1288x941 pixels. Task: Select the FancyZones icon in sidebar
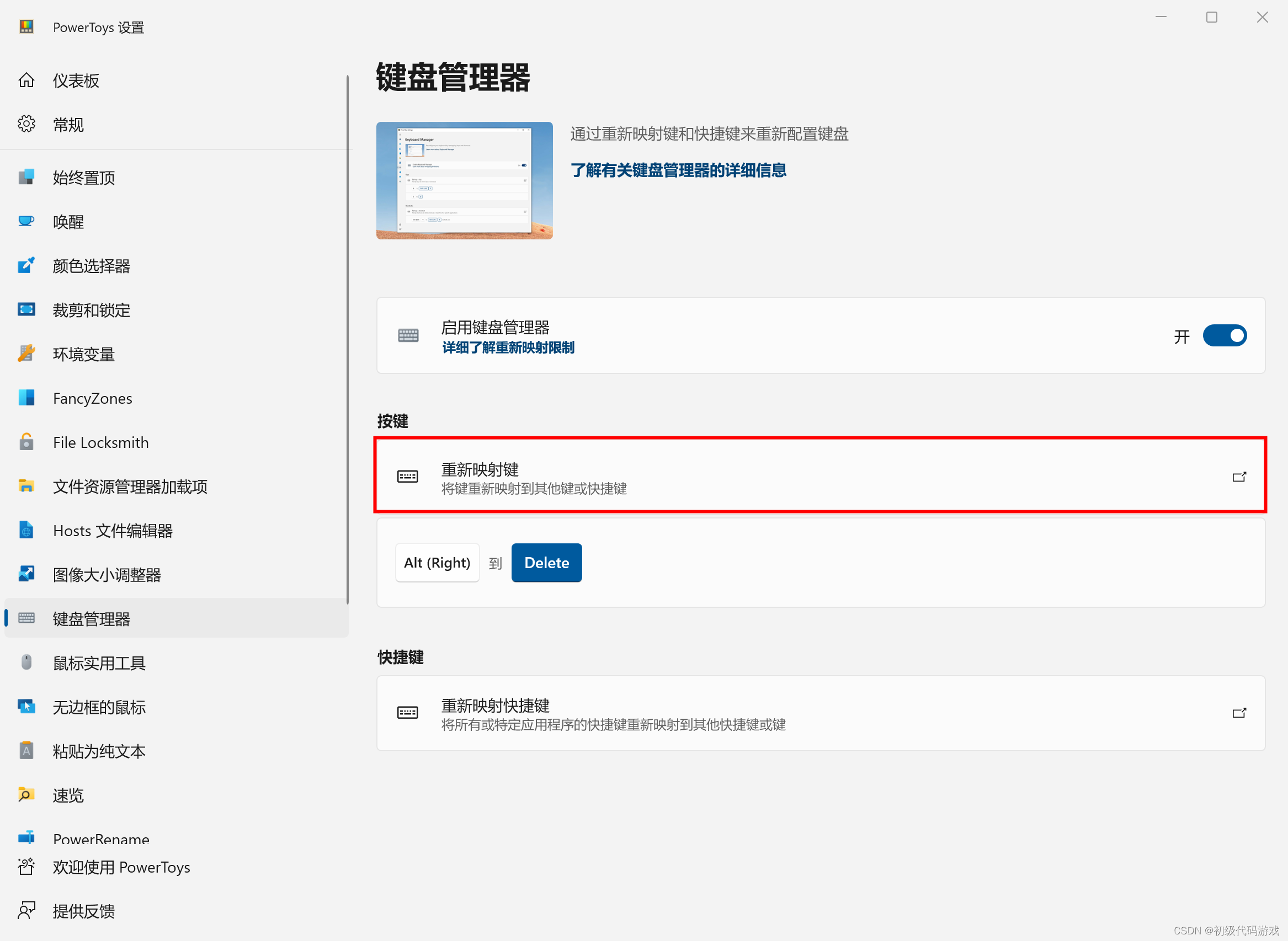pos(26,398)
